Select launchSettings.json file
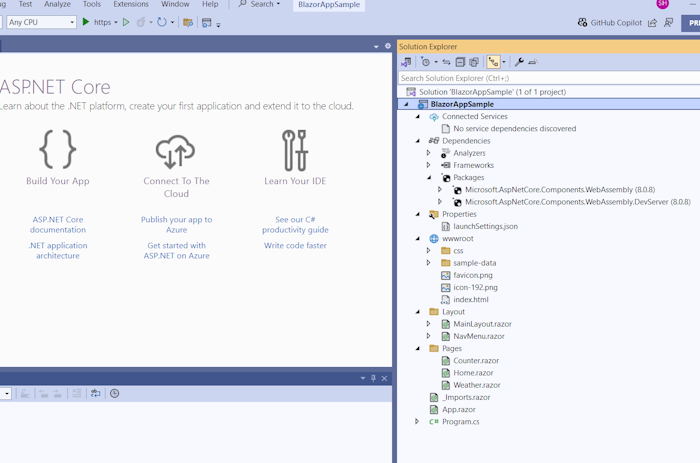Screen dimensions: 700x463 (x=485, y=226)
